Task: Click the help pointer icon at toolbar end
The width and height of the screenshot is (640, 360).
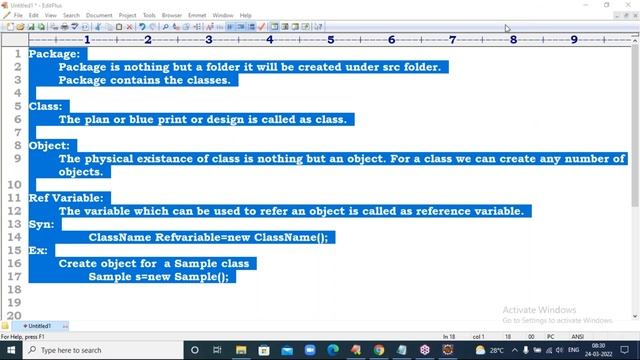Action: pyautogui.click(x=318, y=27)
